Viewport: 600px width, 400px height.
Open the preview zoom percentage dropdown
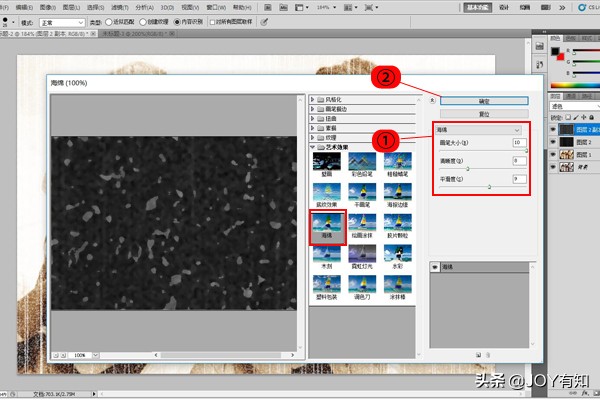pyautogui.click(x=96, y=355)
